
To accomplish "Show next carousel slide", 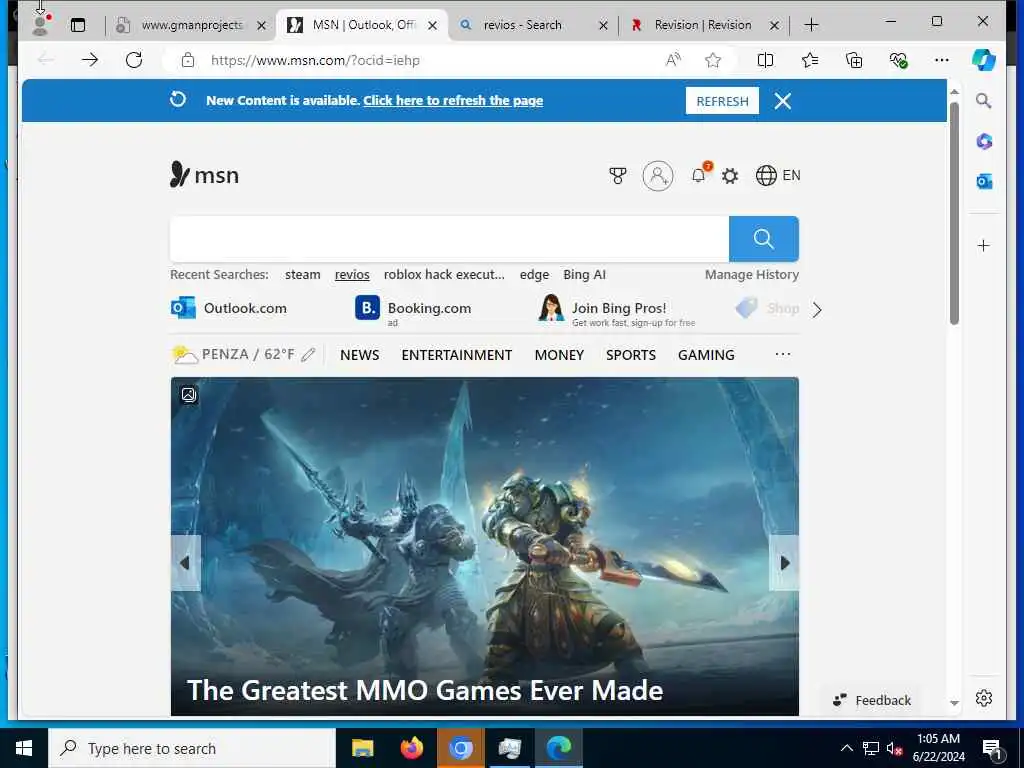I will (784, 563).
